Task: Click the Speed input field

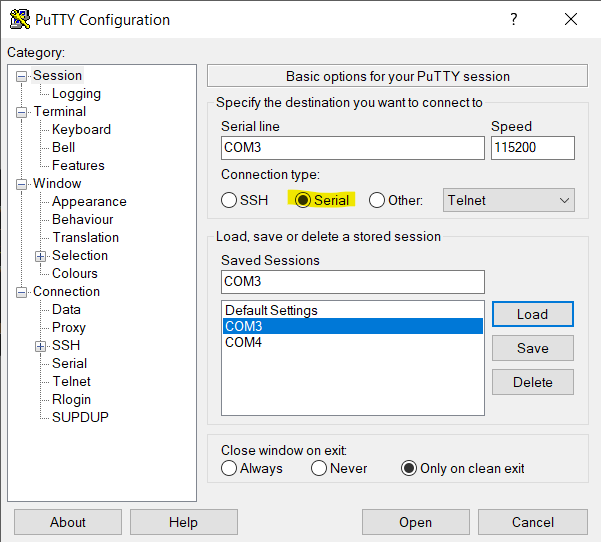Action: 532,148
